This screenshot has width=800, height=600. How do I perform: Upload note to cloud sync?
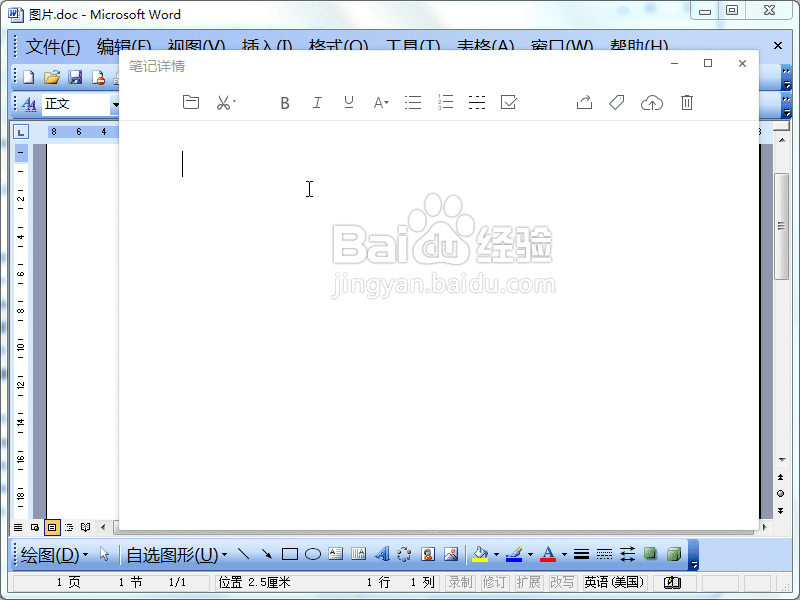(652, 103)
